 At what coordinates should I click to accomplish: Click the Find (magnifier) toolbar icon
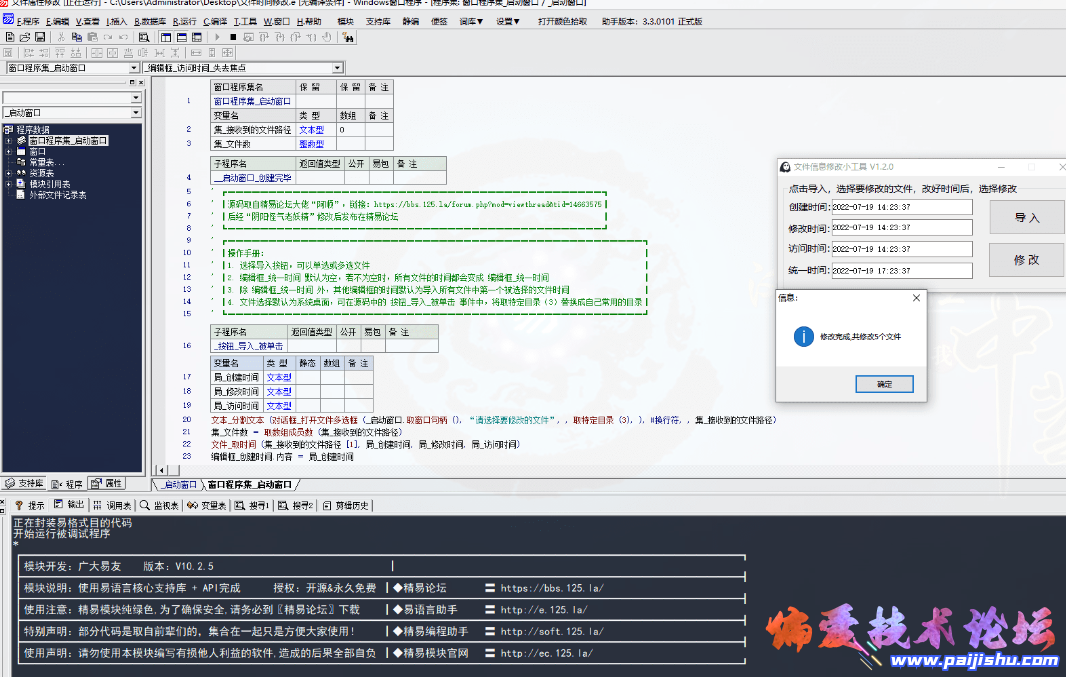144,37
